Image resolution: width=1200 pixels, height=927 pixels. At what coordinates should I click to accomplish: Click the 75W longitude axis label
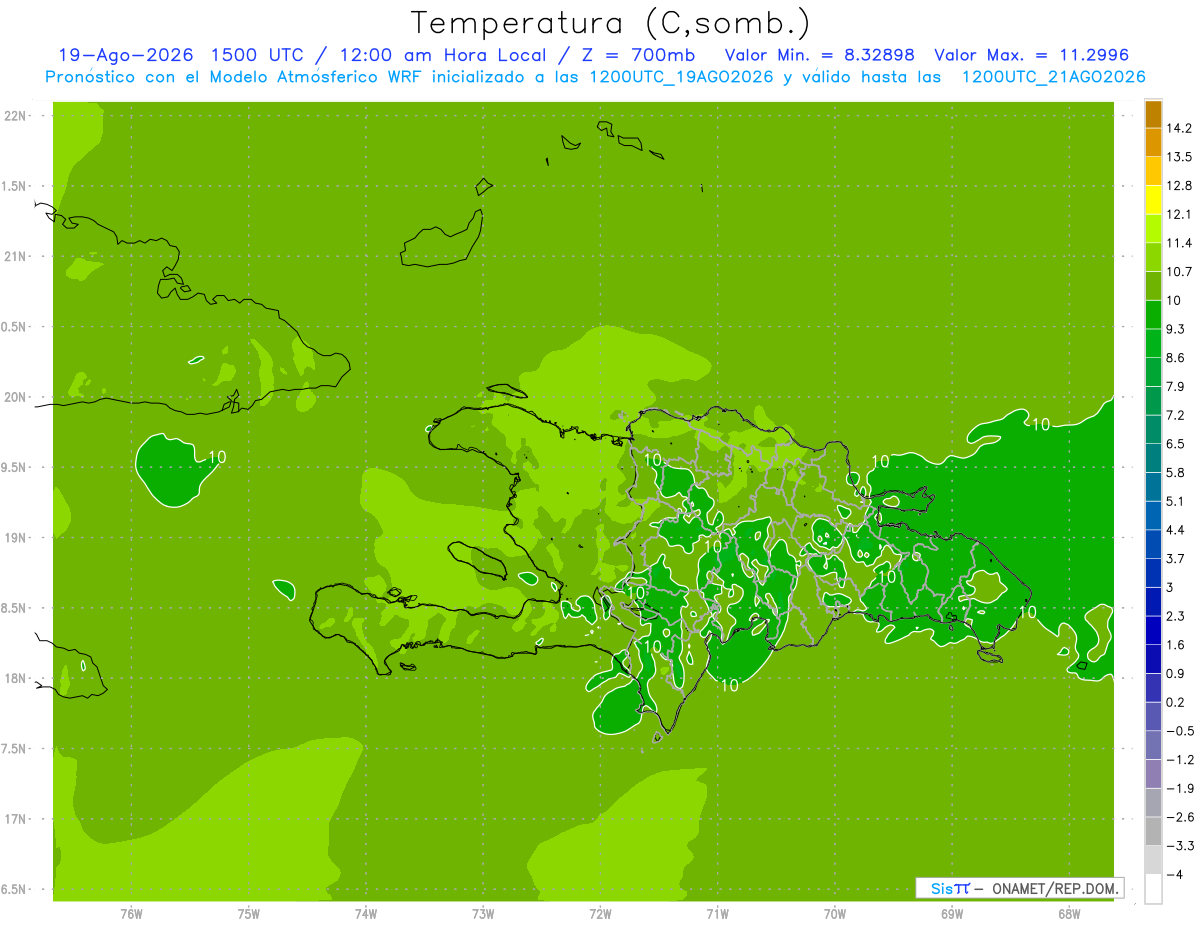[248, 914]
